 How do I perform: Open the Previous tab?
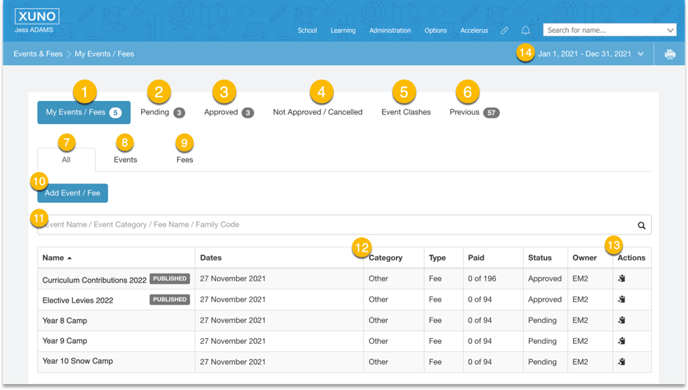[x=474, y=112]
